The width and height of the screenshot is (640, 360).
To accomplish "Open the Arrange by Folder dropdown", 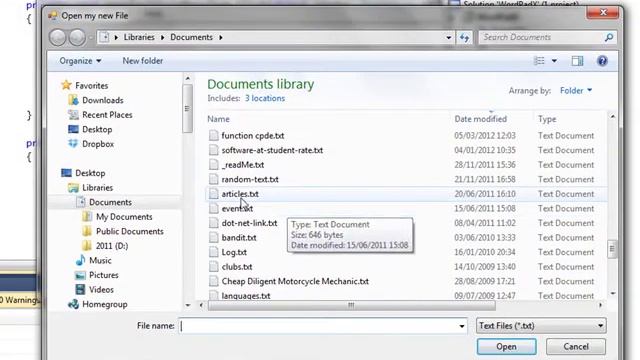I will tap(576, 91).
